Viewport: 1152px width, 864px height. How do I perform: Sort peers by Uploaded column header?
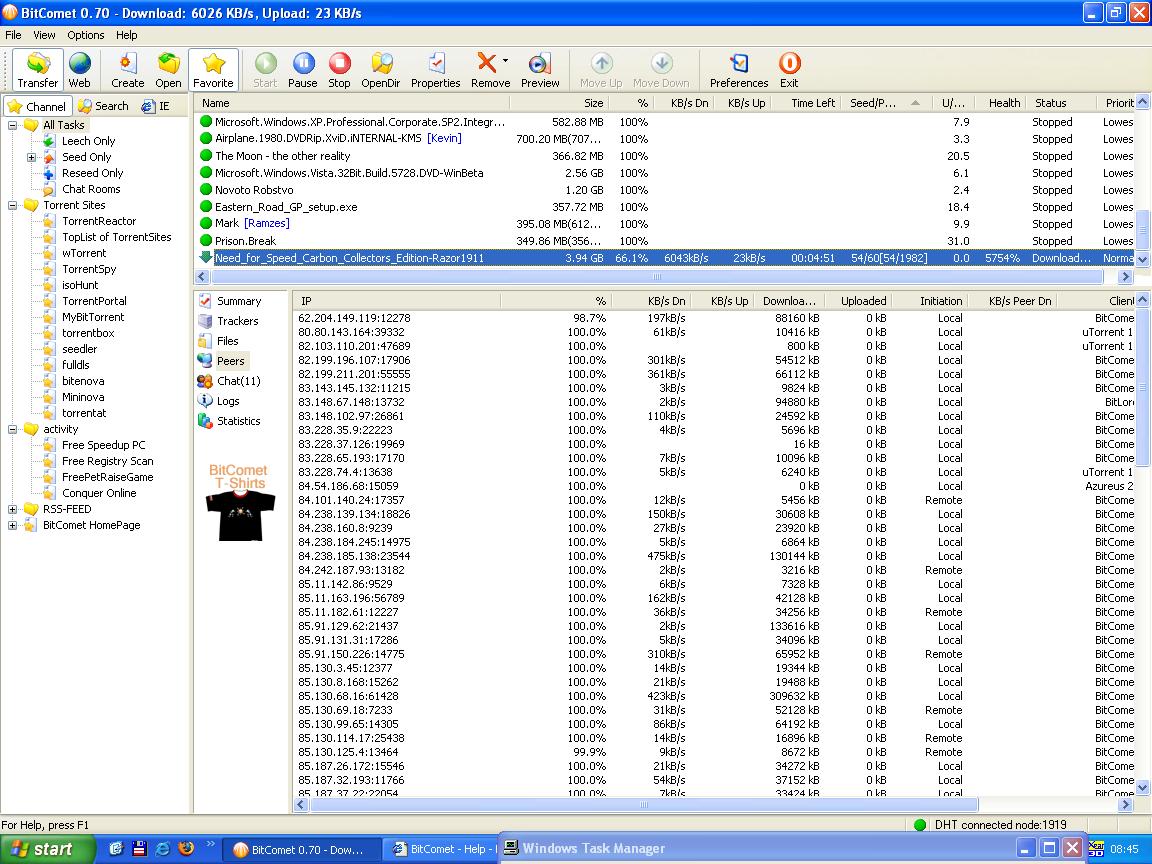click(x=858, y=301)
